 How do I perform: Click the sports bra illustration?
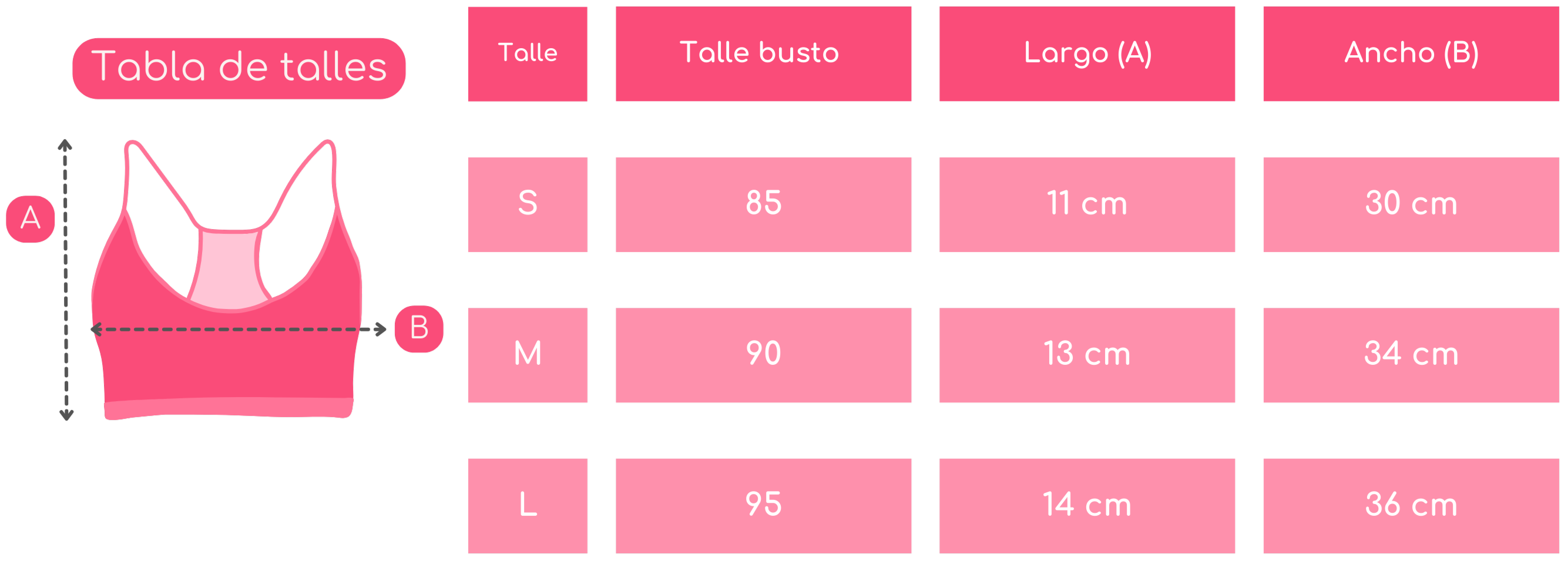coord(226,280)
